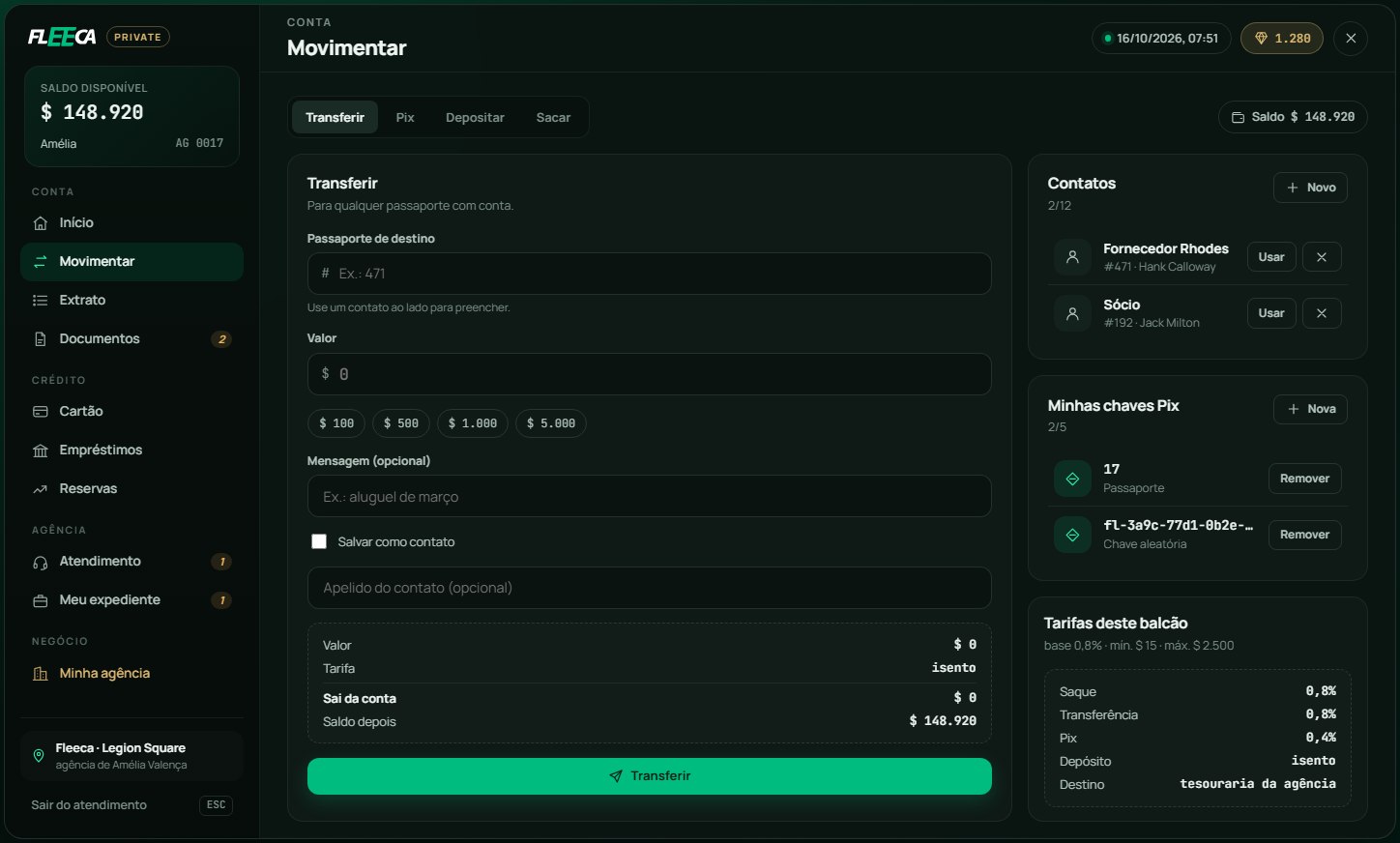Open Atendimento with the headset icon
The image size is (1400, 843).
131,561
